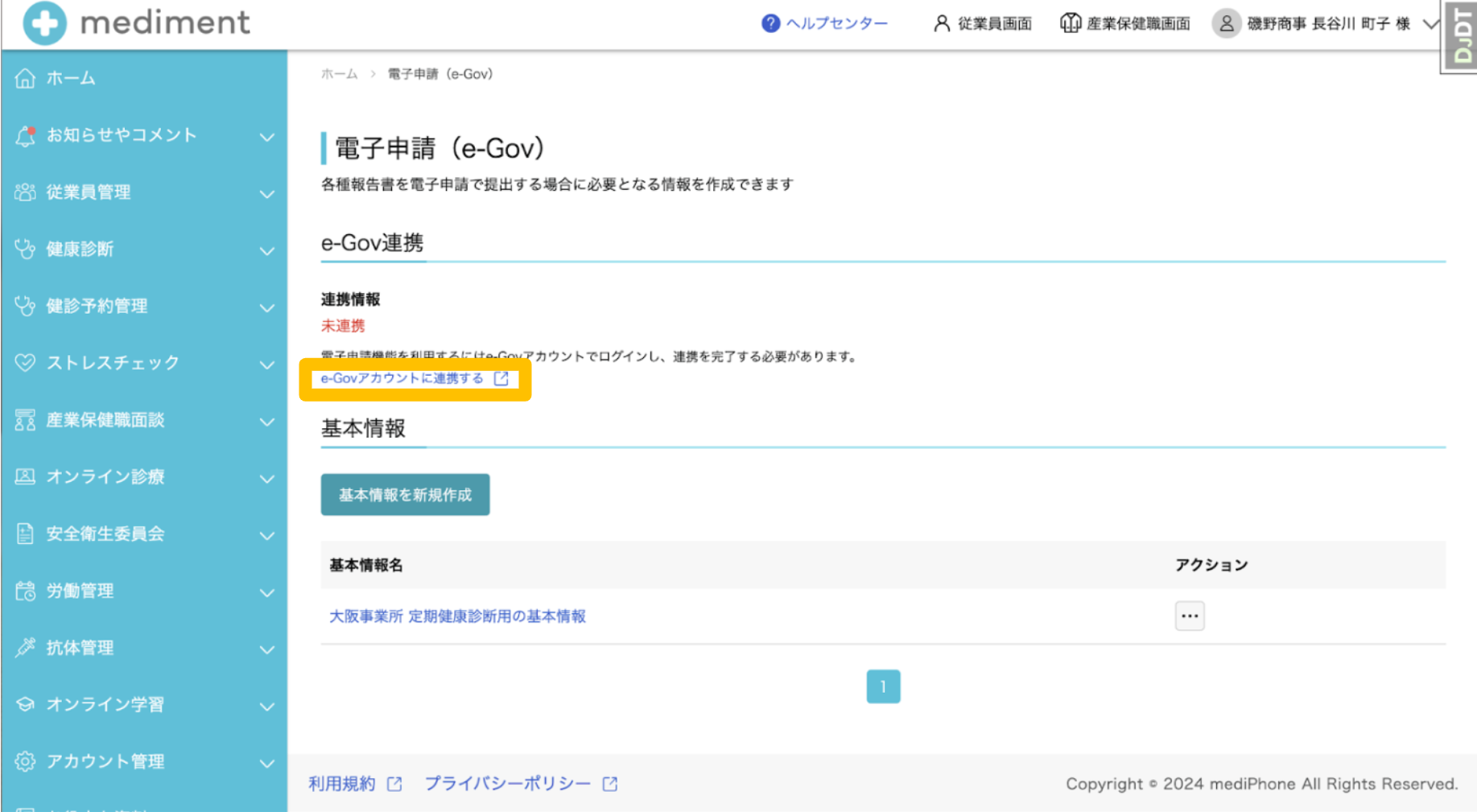
Task: Click external-link icon next to プライバシーポリシー
Action: click(610, 784)
